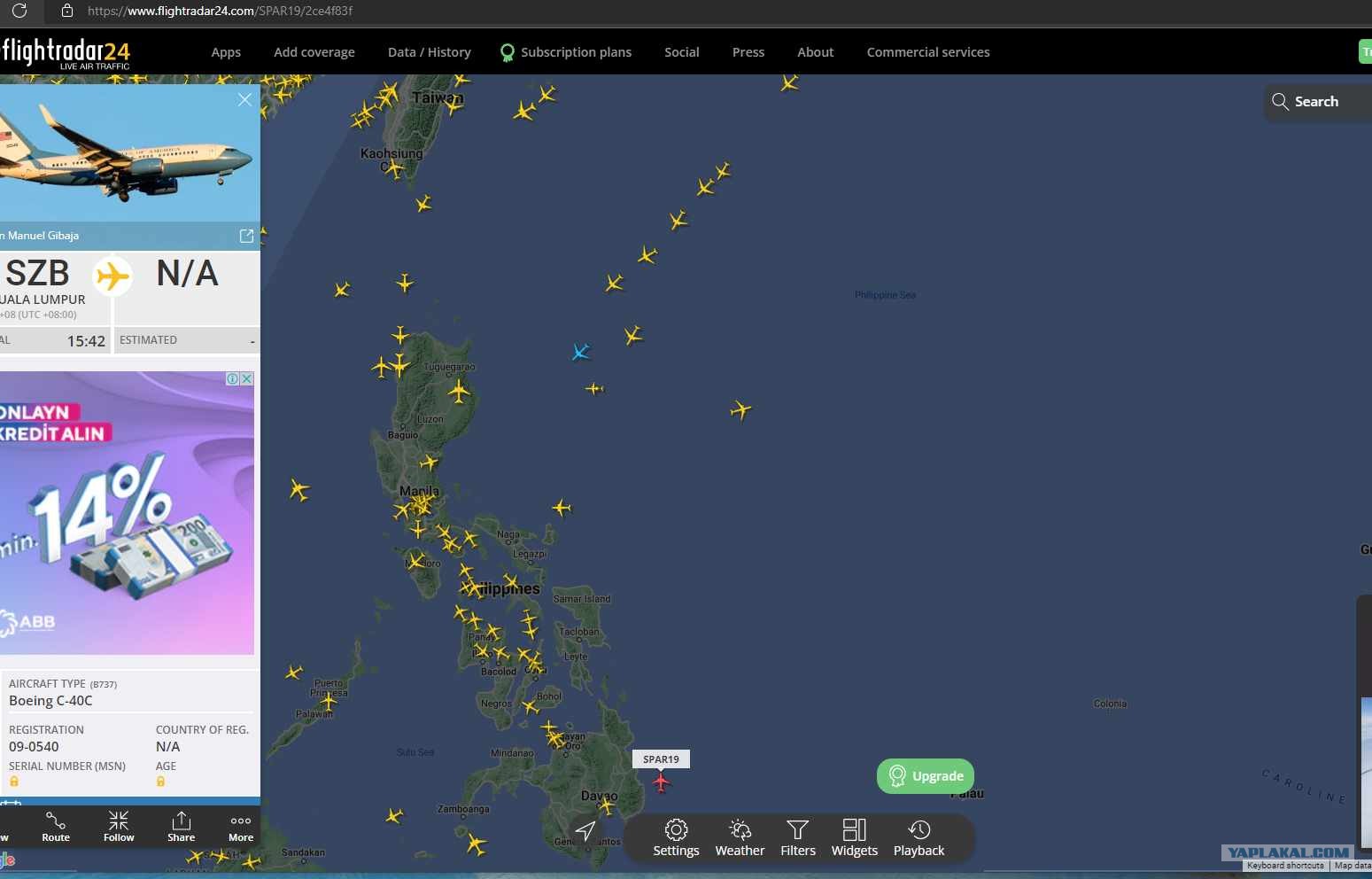Click the yellow plane route icon
This screenshot has width=1372, height=879.
pos(112,276)
